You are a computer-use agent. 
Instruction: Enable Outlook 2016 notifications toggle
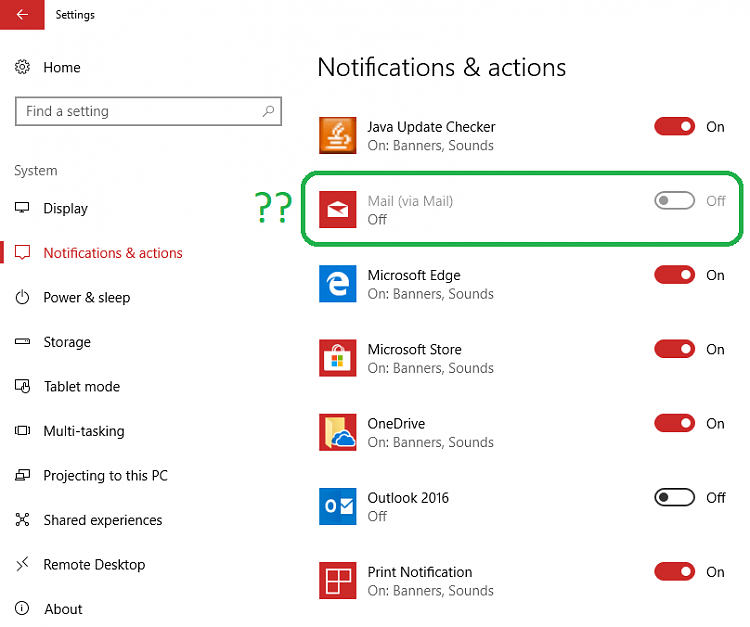[x=674, y=497]
